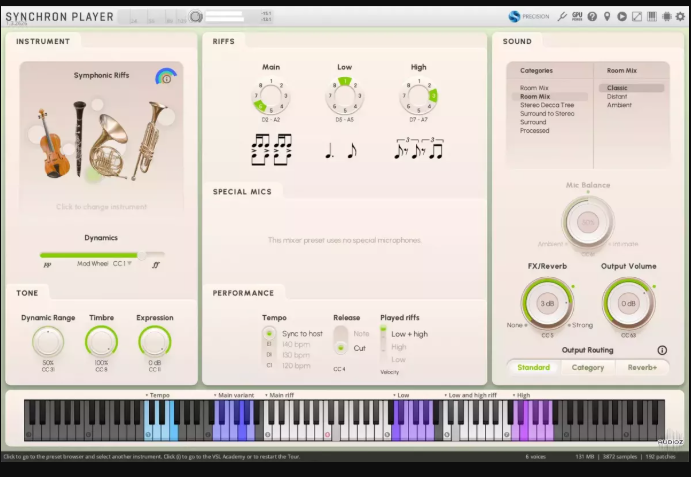691x477 pixels.
Task: Click the location pin icon
Action: pyautogui.click(x=607, y=17)
